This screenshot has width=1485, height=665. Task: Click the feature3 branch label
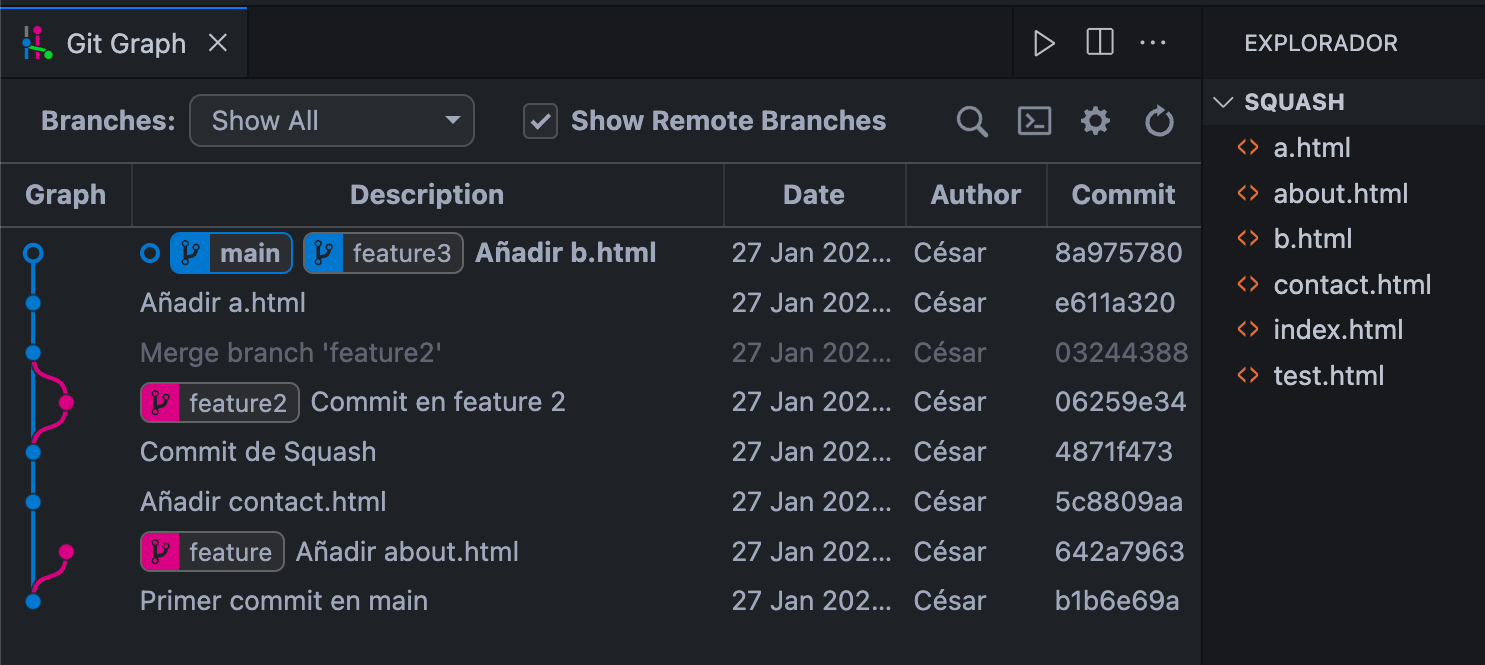coord(383,253)
